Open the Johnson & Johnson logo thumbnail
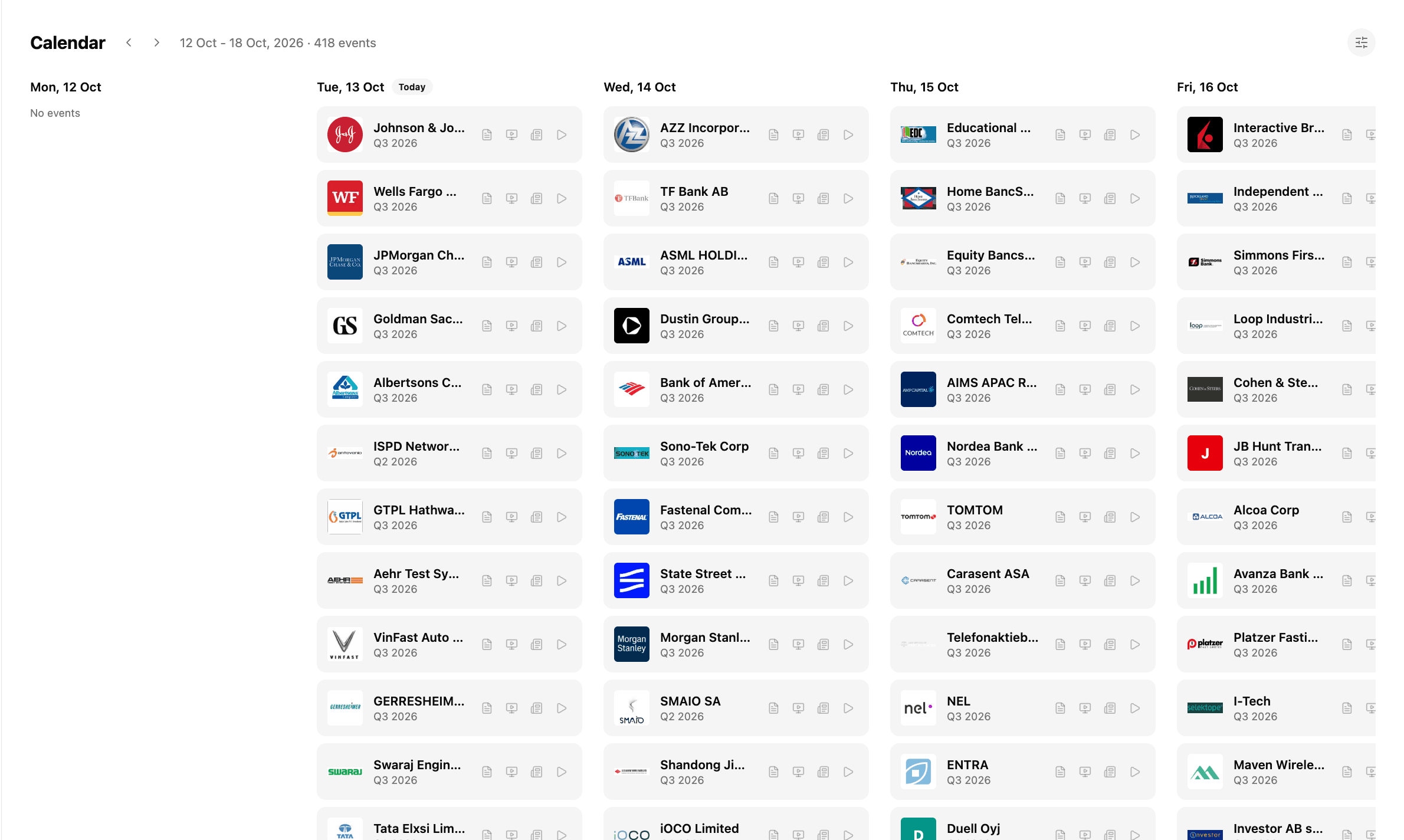The height and width of the screenshot is (840, 1404). click(345, 134)
